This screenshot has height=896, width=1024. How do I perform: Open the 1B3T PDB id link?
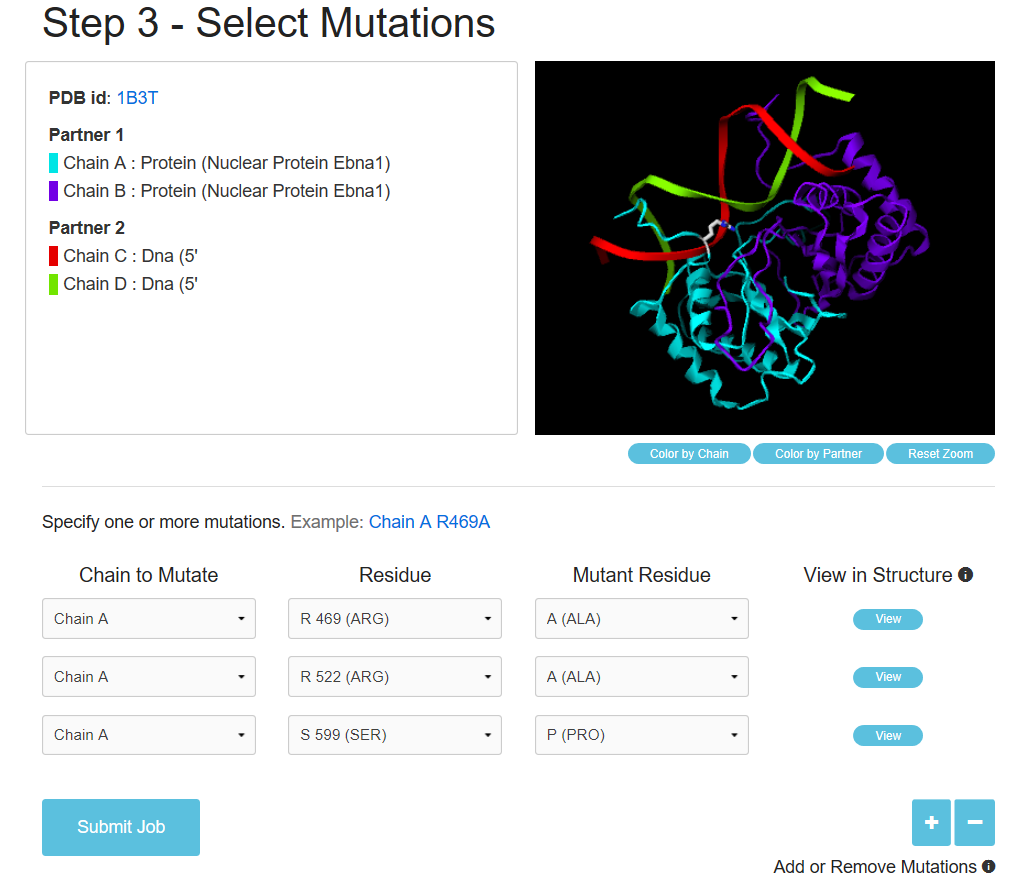click(138, 98)
